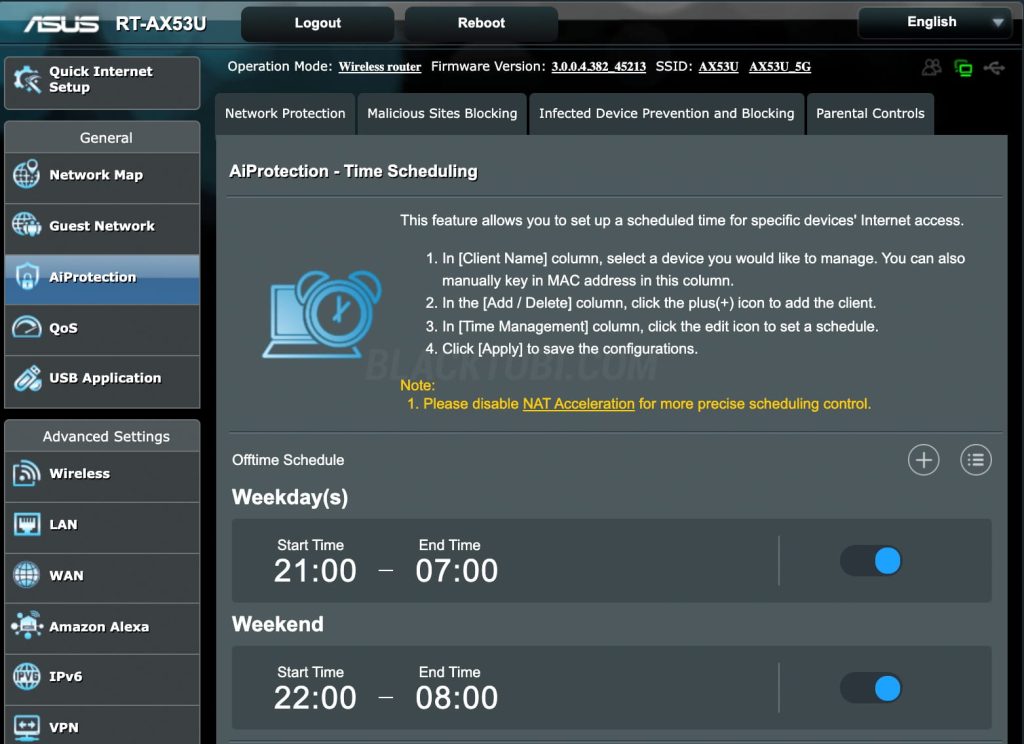Viewport: 1024px width, 744px height.
Task: Click the AX53U SSID link
Action: pyautogui.click(x=718, y=67)
